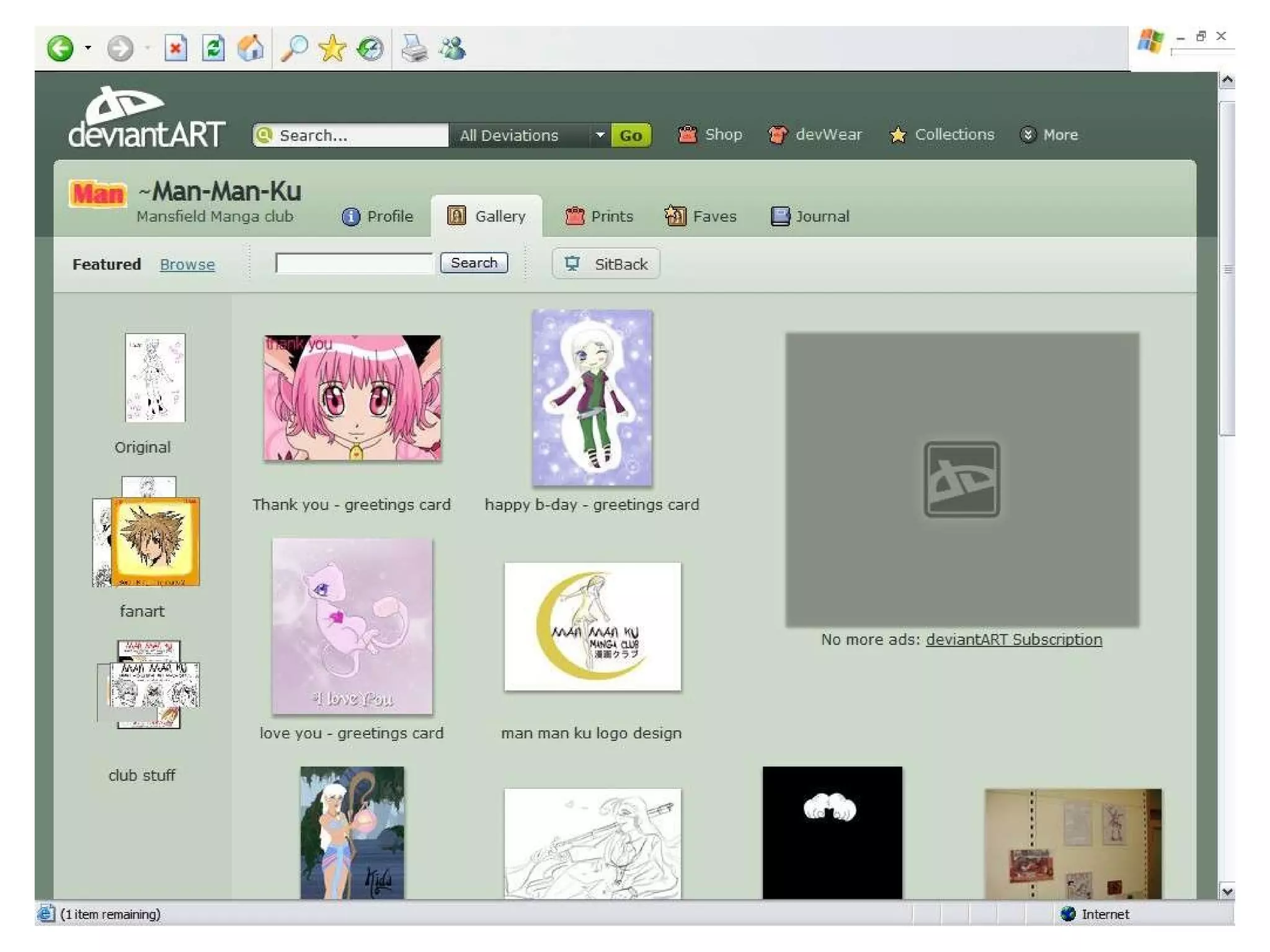
Task: Click the SitBack slideshow button
Action: (x=606, y=264)
